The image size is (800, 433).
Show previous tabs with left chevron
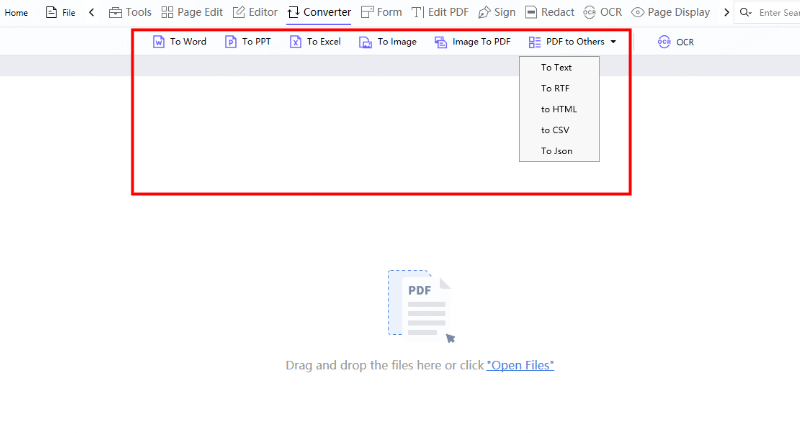click(91, 12)
